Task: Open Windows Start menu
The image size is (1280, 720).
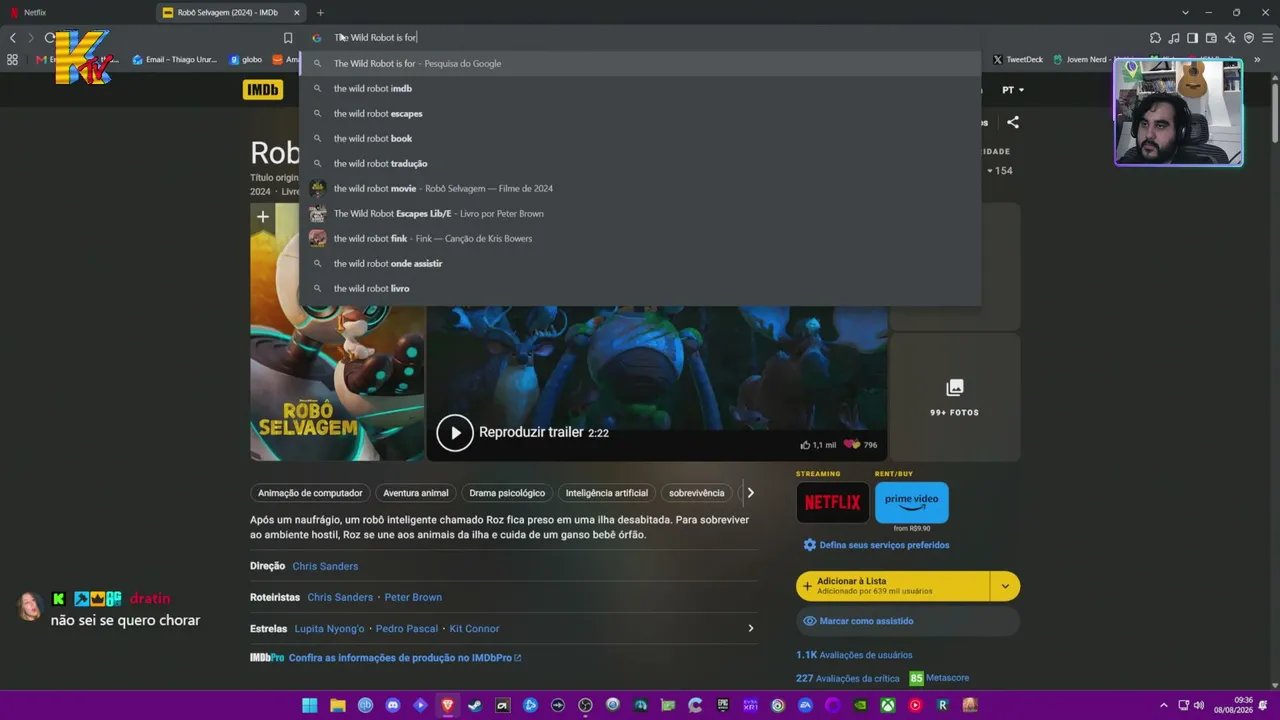Action: tap(310, 705)
